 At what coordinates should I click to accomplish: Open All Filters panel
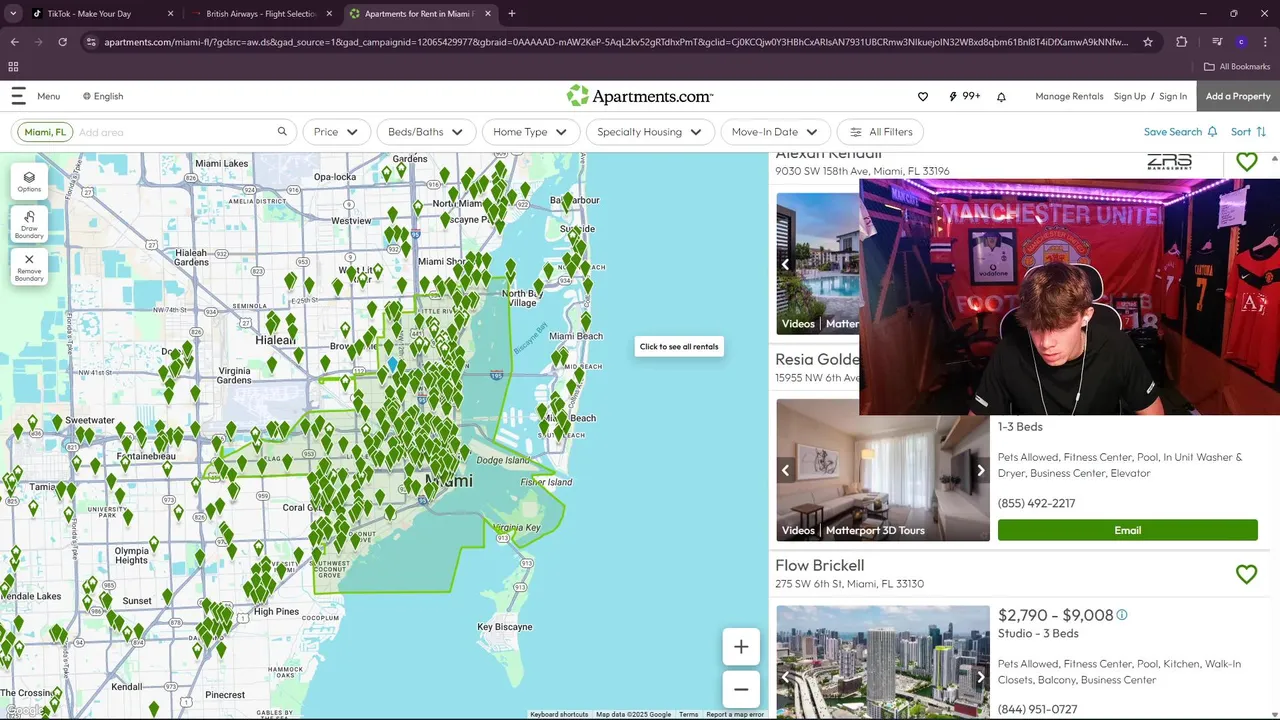[x=881, y=132]
